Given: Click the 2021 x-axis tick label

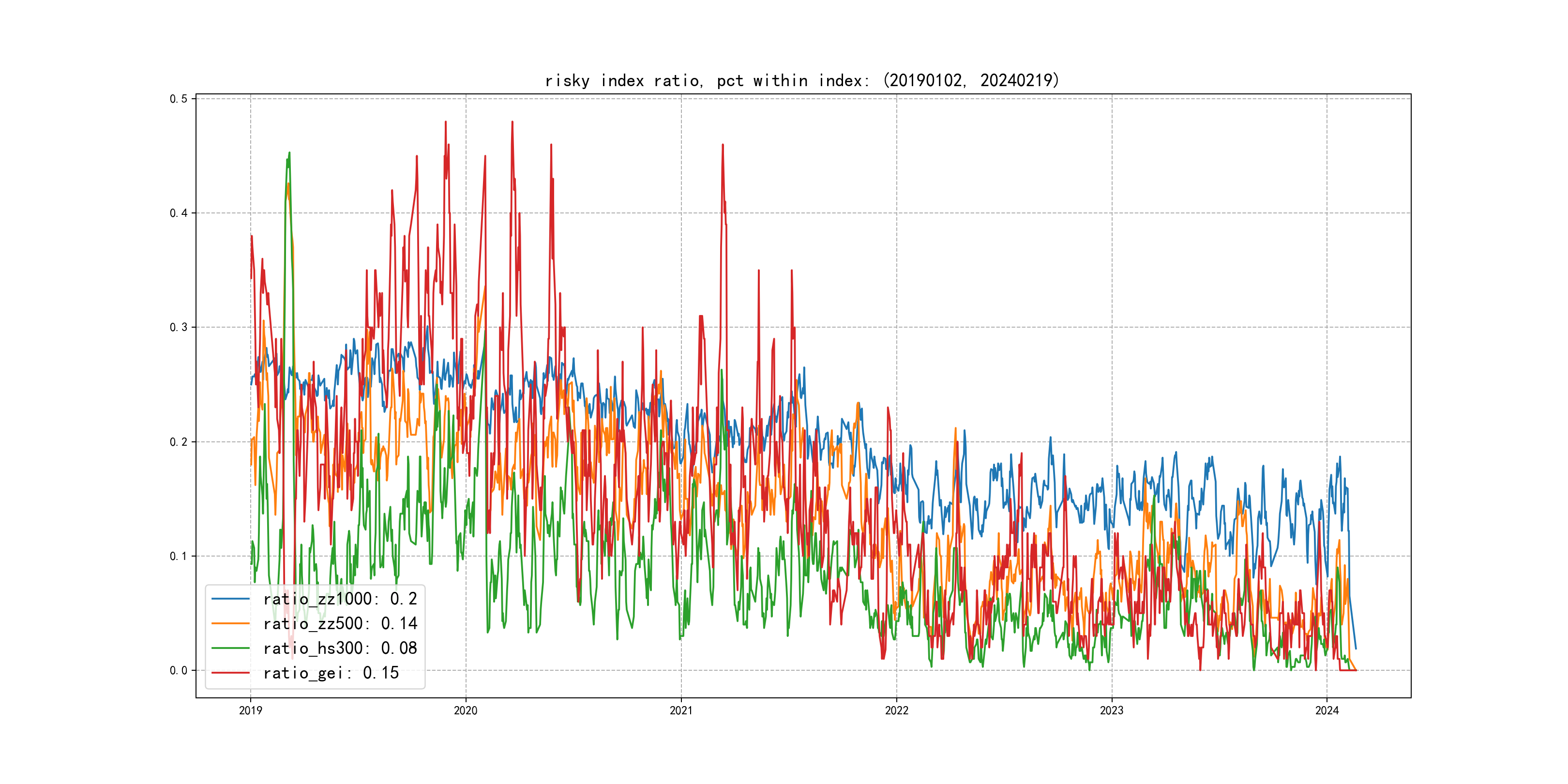Looking at the screenshot, I should [681, 710].
